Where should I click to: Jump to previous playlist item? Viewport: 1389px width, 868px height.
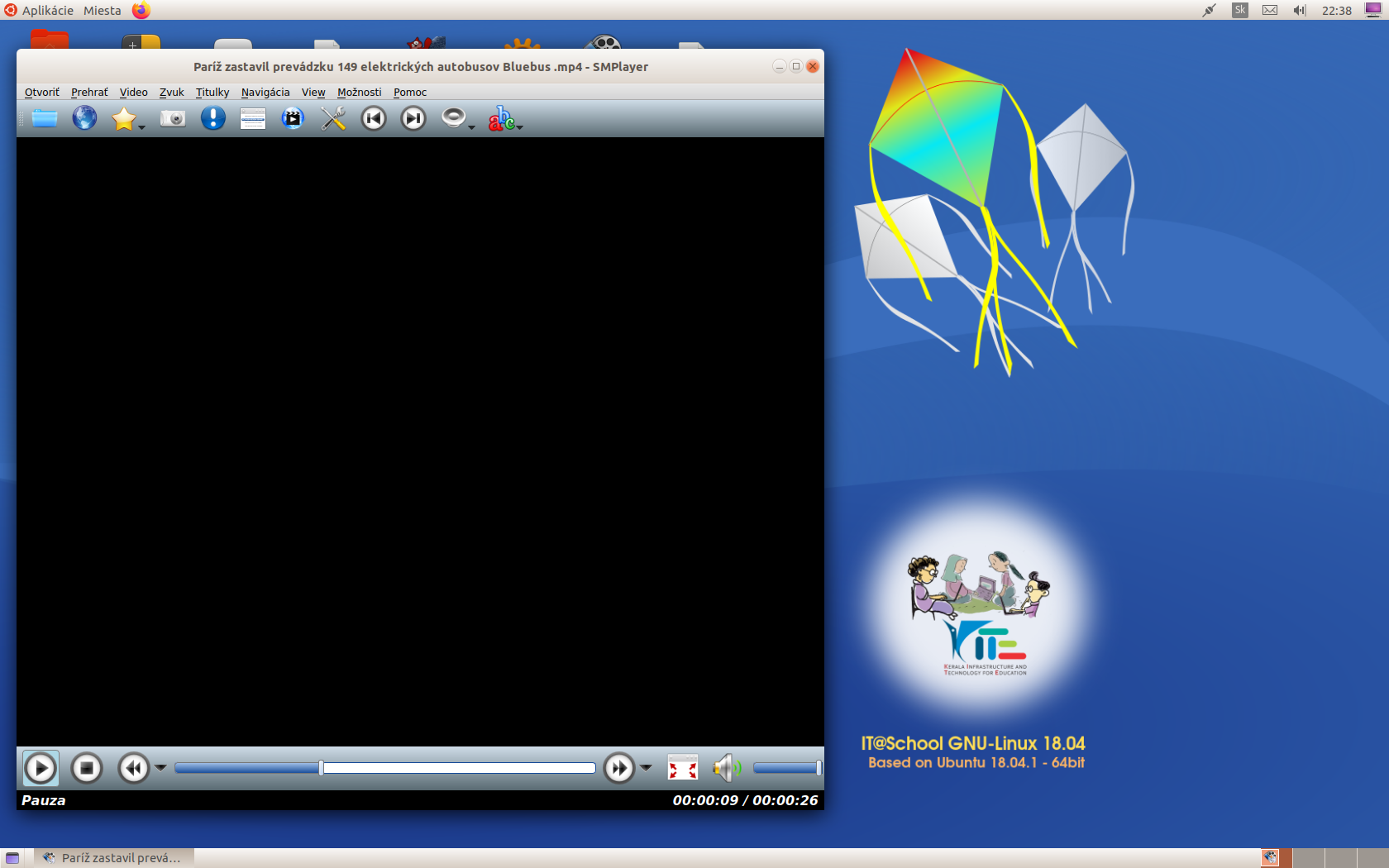374,118
